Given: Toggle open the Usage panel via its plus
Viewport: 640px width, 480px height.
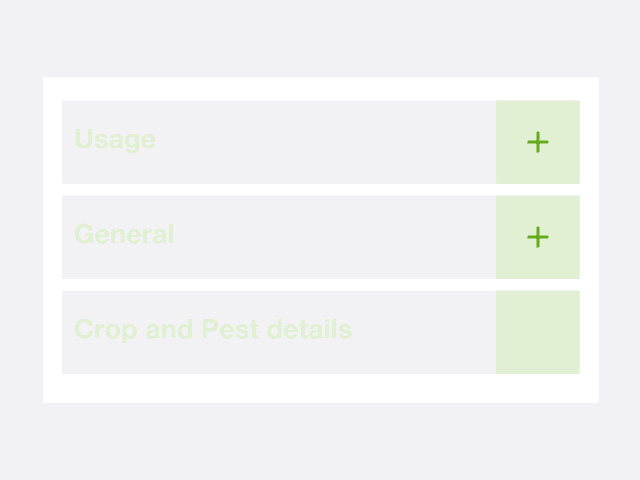Looking at the screenshot, I should coord(538,142).
